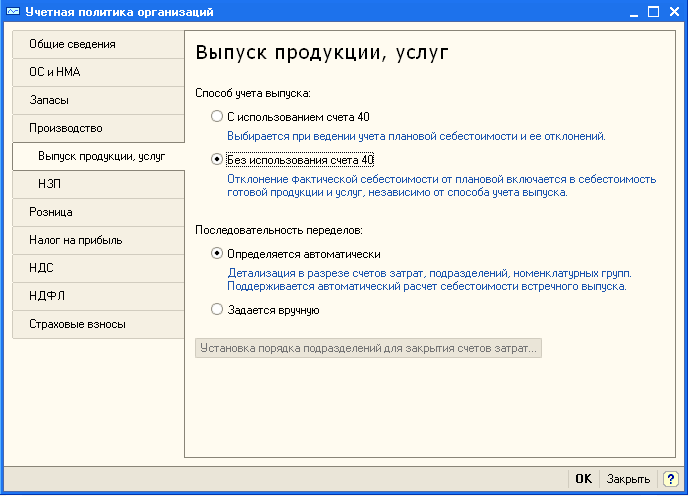Image resolution: width=688 pixels, height=496 pixels.
Task: Switch to the 'ОС и НМА' section
Action: (98, 73)
